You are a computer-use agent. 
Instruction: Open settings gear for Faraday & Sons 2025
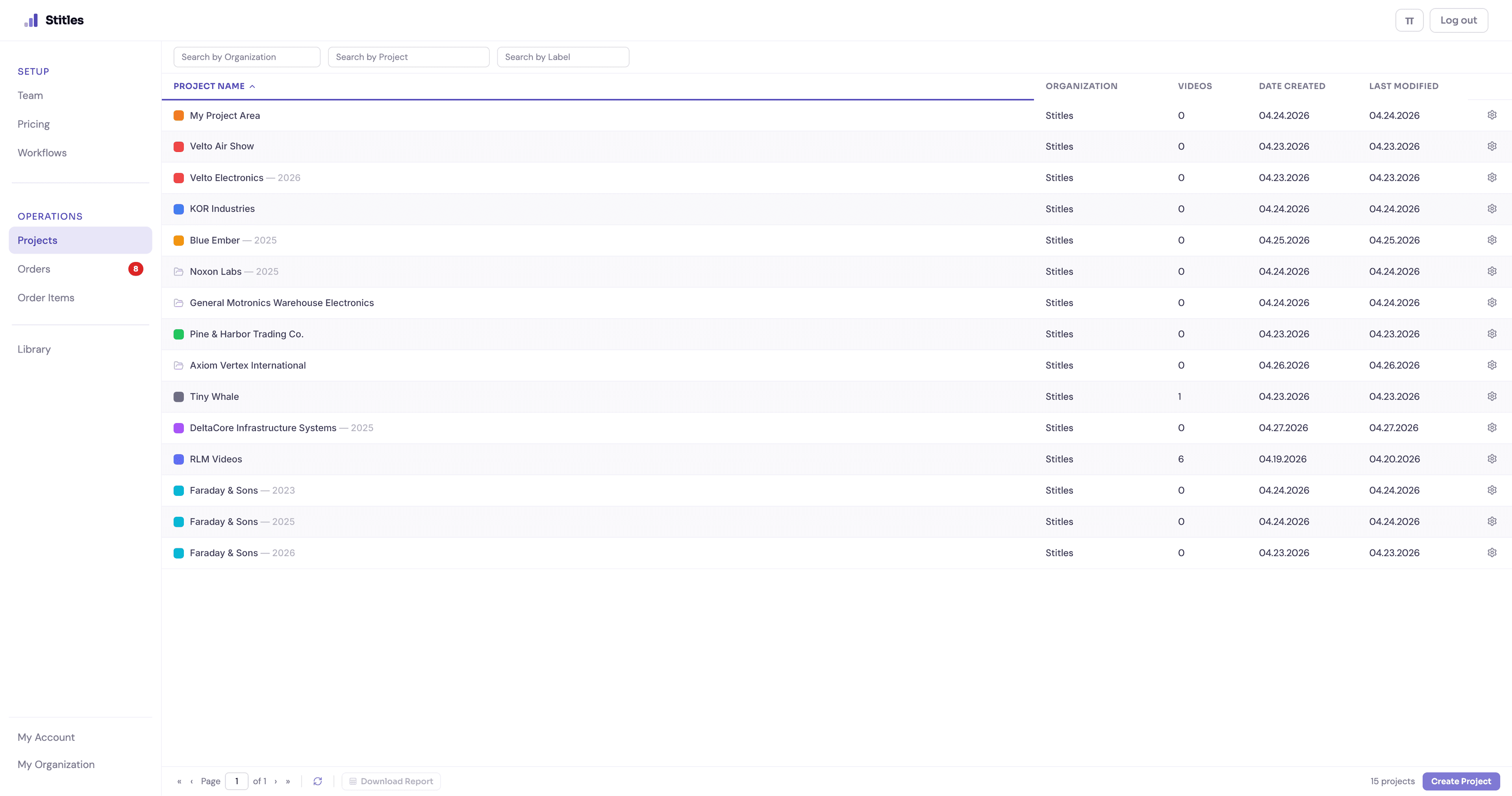click(x=1492, y=521)
